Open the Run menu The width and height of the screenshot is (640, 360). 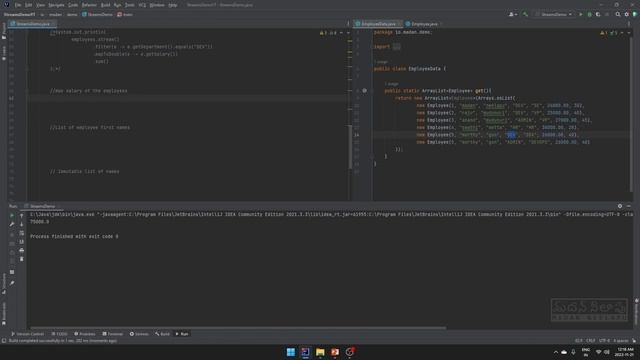point(118,5)
